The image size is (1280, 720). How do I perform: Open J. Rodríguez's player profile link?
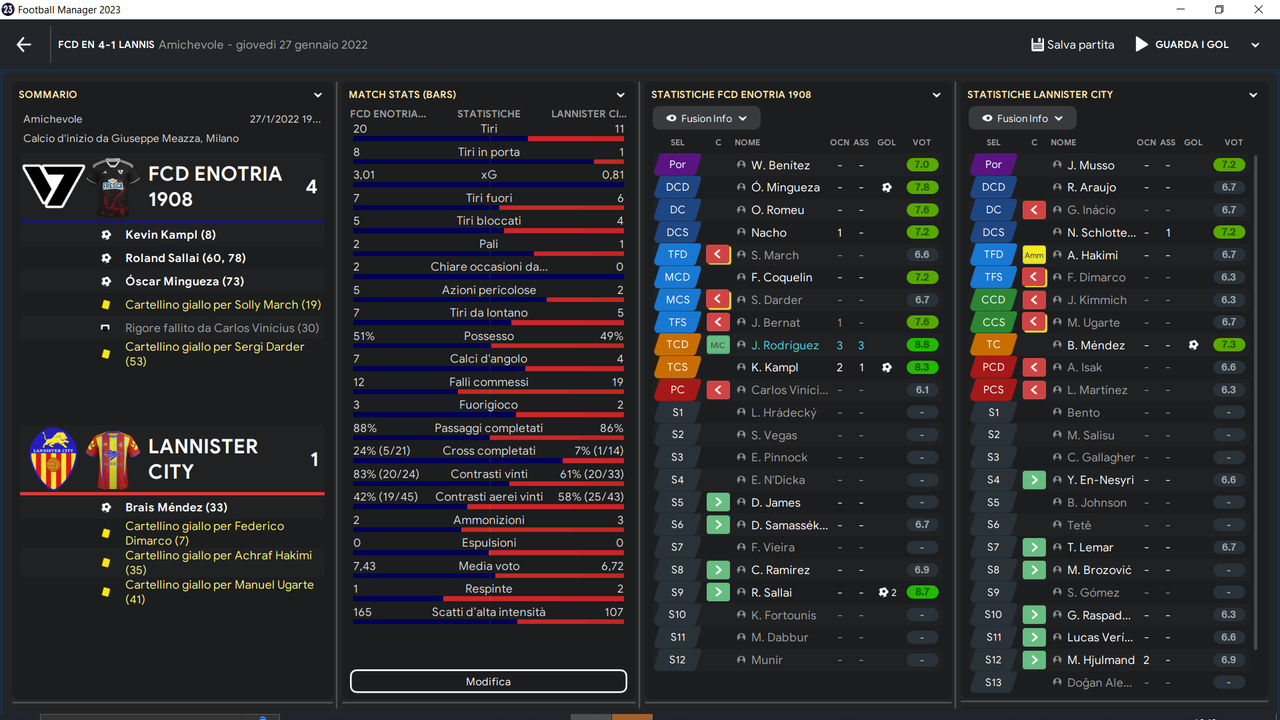click(785, 345)
